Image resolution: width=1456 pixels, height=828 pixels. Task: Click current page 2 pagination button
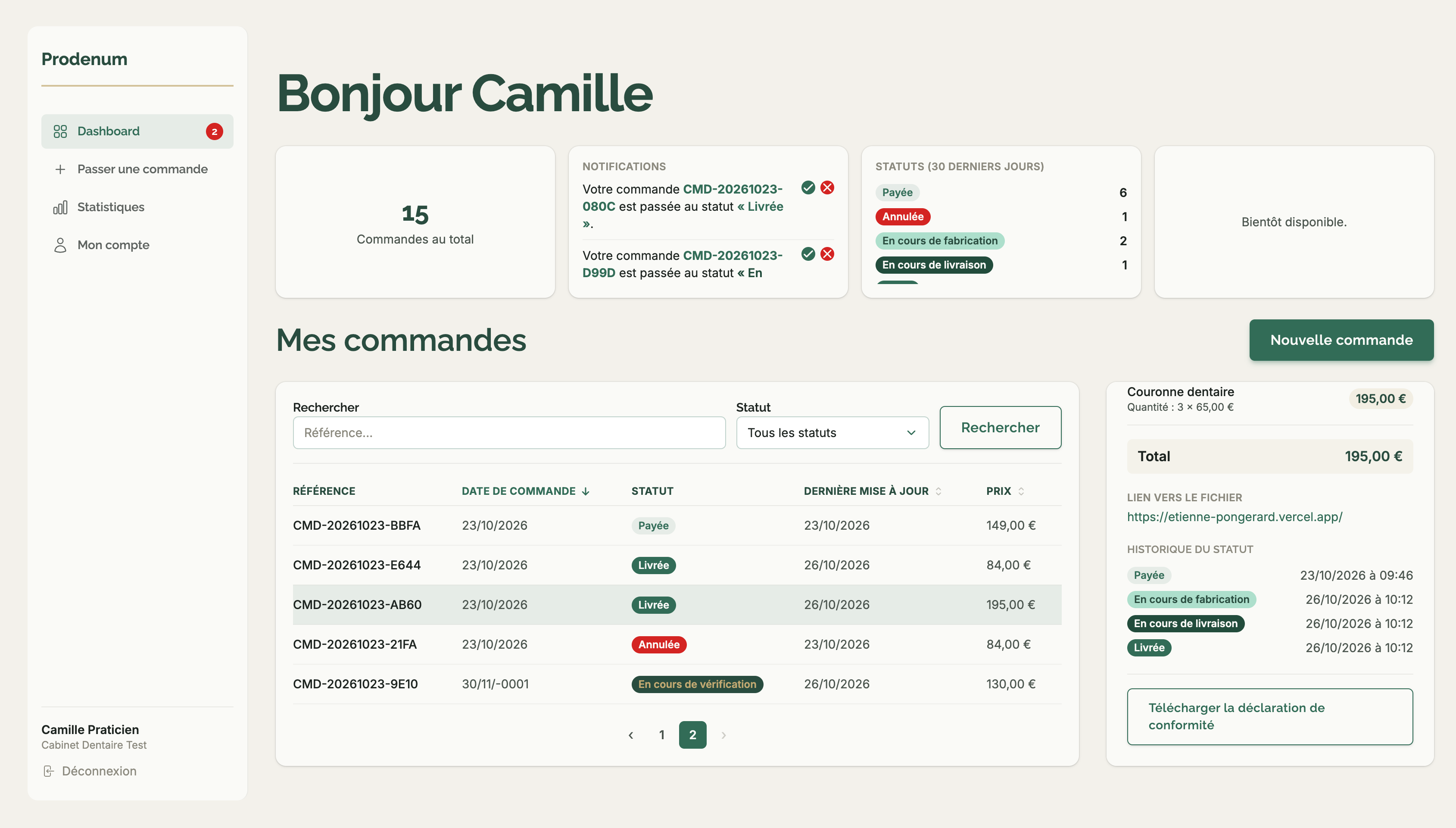[692, 735]
